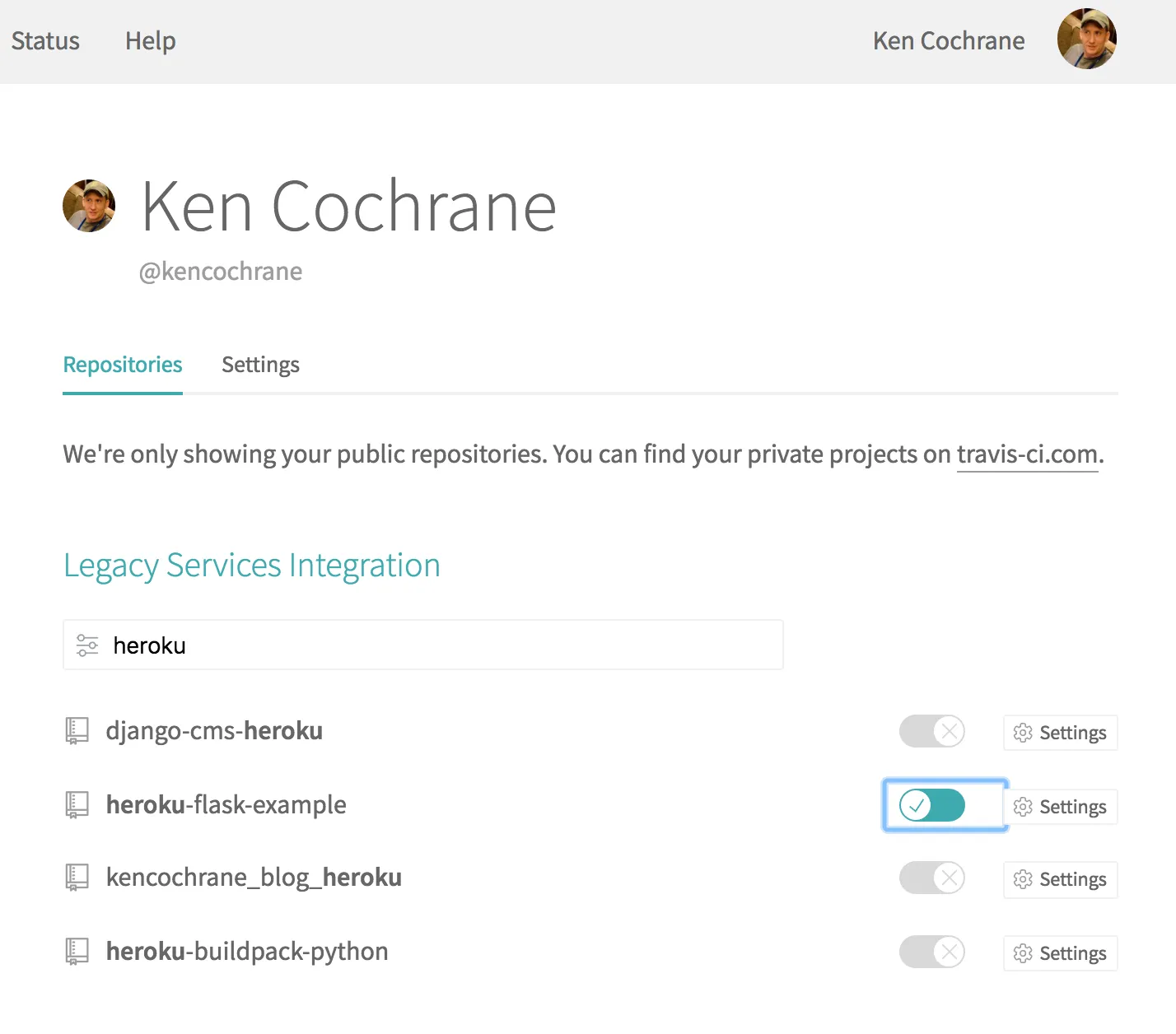This screenshot has height=1034, width=1176.
Task: Click the repo icon beside kencochrane_blog_heroku
Action: point(77,878)
